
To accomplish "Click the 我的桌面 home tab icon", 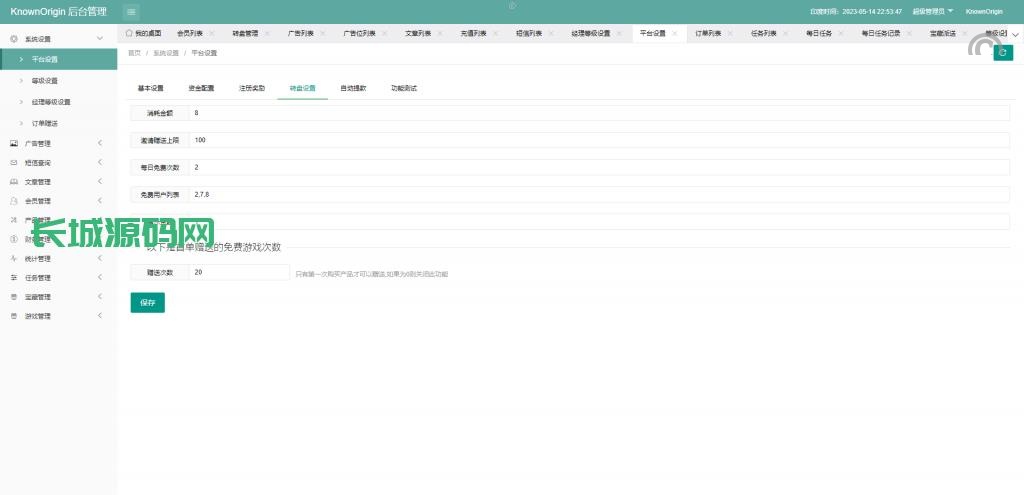I will (x=129, y=33).
